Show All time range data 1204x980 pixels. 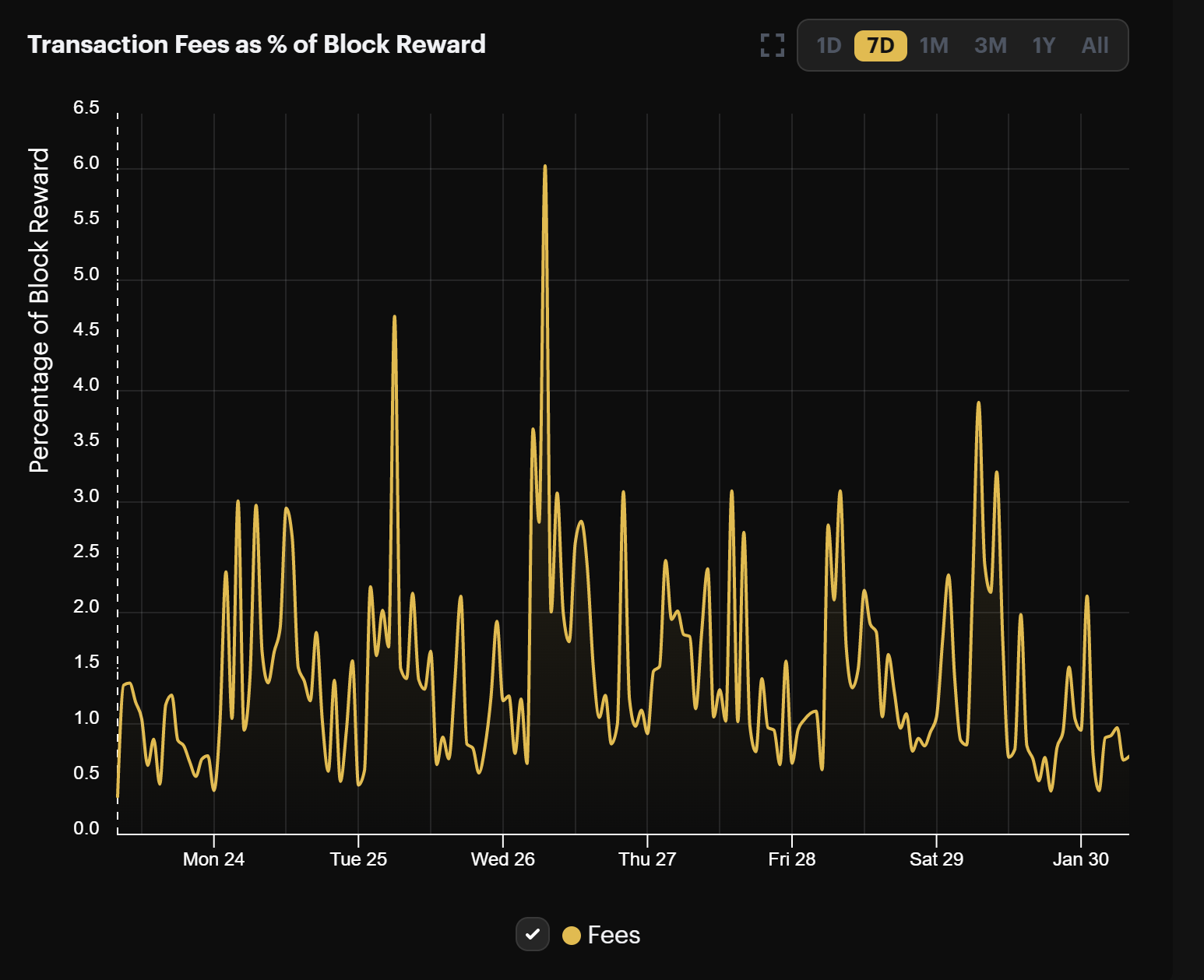pos(1094,45)
